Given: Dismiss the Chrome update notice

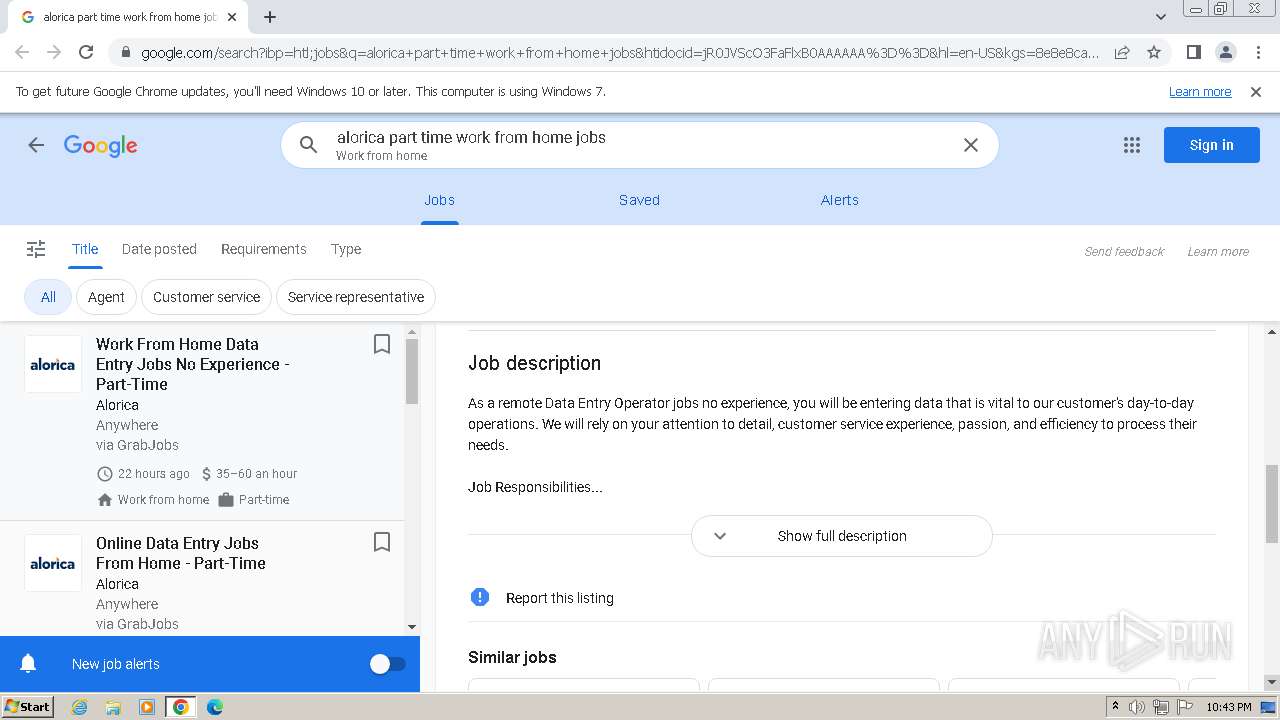Looking at the screenshot, I should pos(1256,91).
